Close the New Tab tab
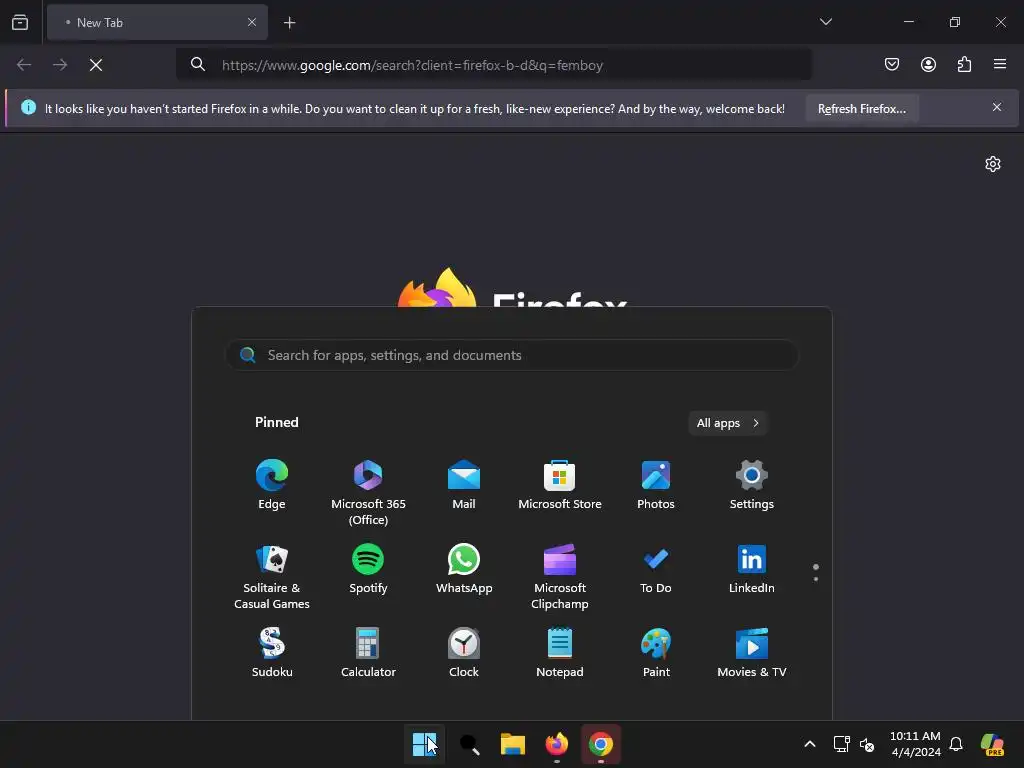 click(251, 22)
